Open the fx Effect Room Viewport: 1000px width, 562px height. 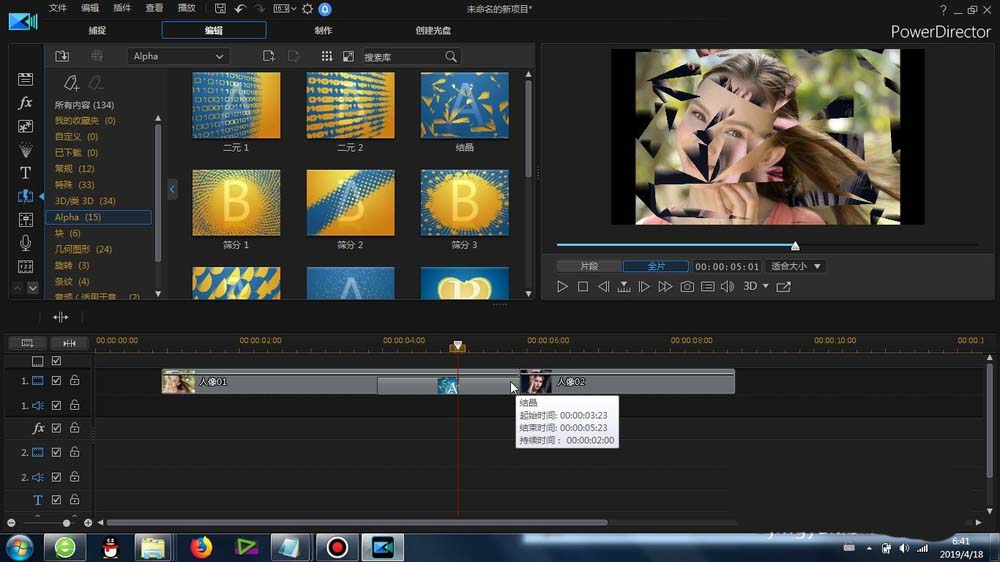coord(26,103)
